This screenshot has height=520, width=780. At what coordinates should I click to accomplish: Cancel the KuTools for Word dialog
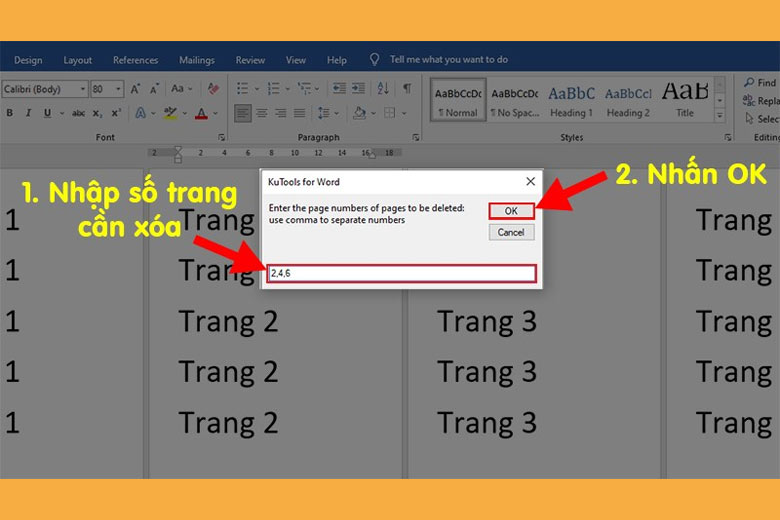click(x=511, y=232)
